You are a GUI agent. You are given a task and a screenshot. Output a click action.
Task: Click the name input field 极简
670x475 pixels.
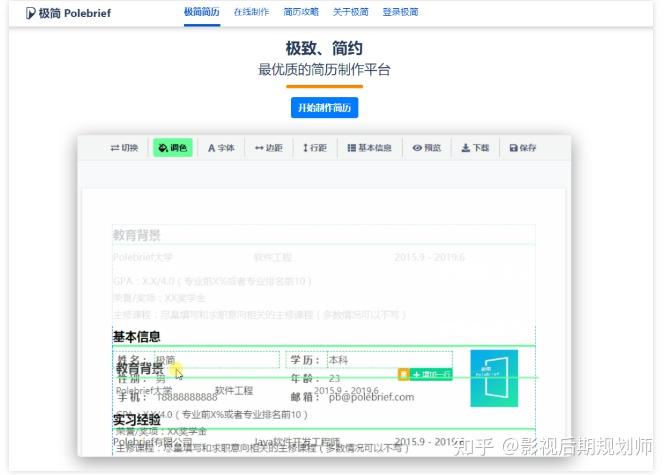coord(217,360)
